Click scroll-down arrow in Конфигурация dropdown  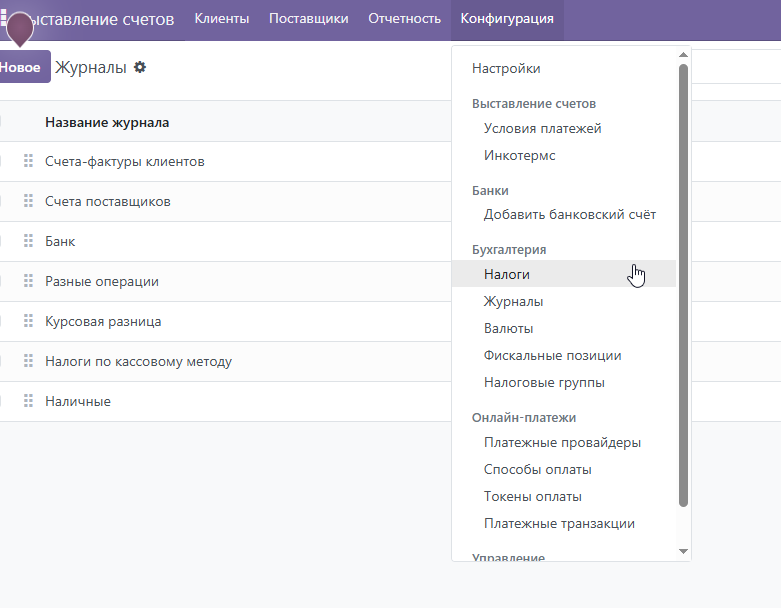click(x=683, y=551)
